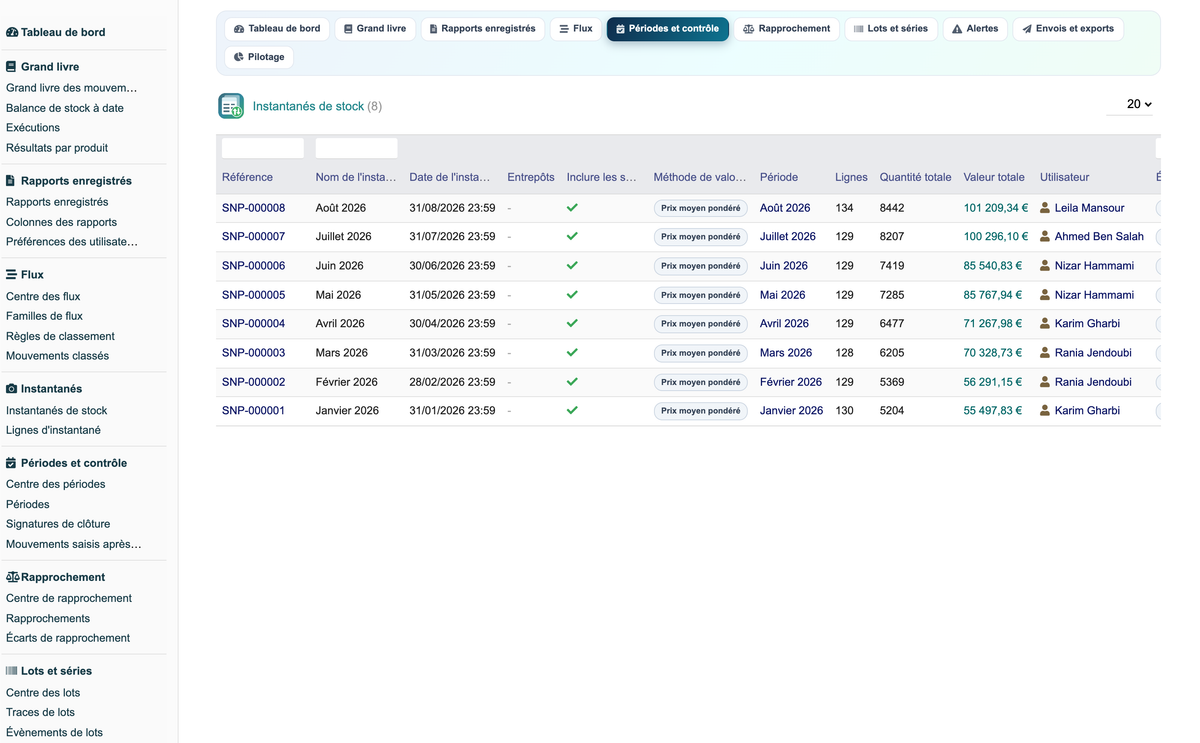Click the green checkmark in the SNP-000007 row
Viewport: 1200px width, 743px height.
[572, 237]
